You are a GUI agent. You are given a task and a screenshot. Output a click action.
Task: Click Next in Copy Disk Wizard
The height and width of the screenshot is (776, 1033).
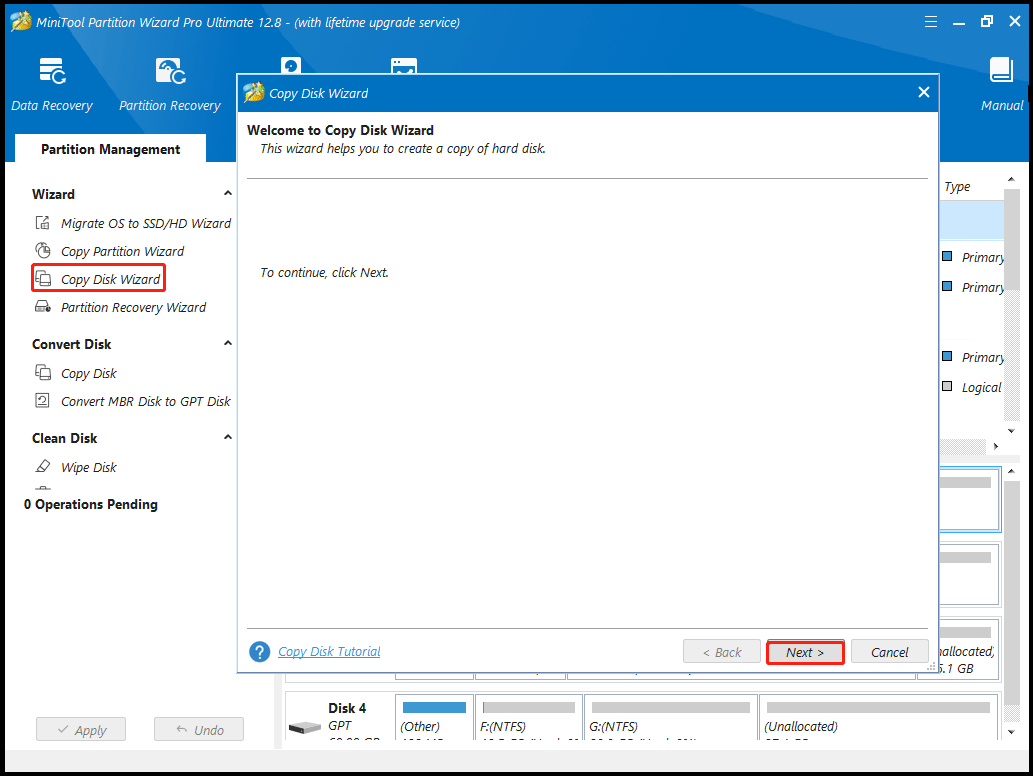coord(805,652)
